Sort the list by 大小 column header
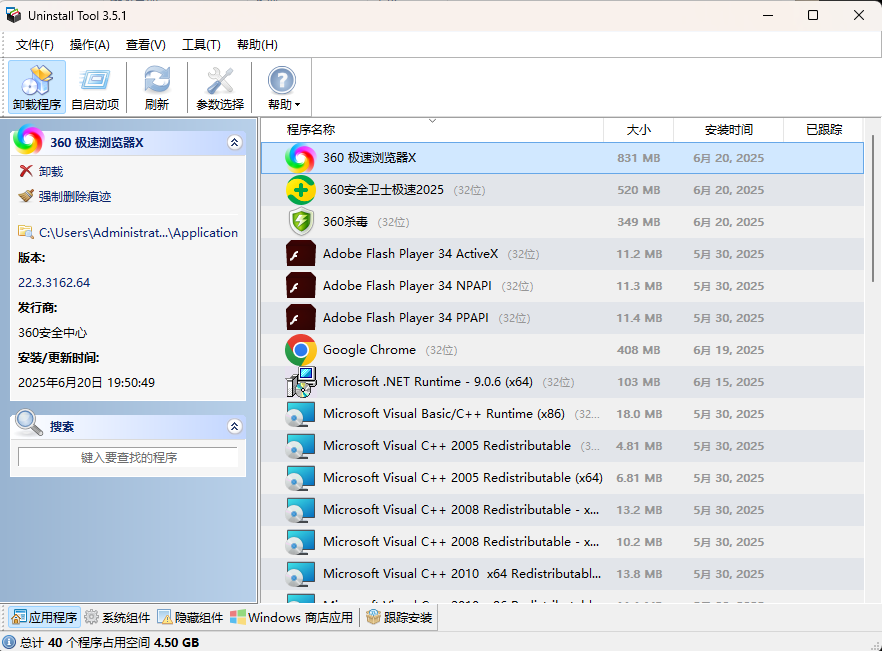 pyautogui.click(x=638, y=129)
